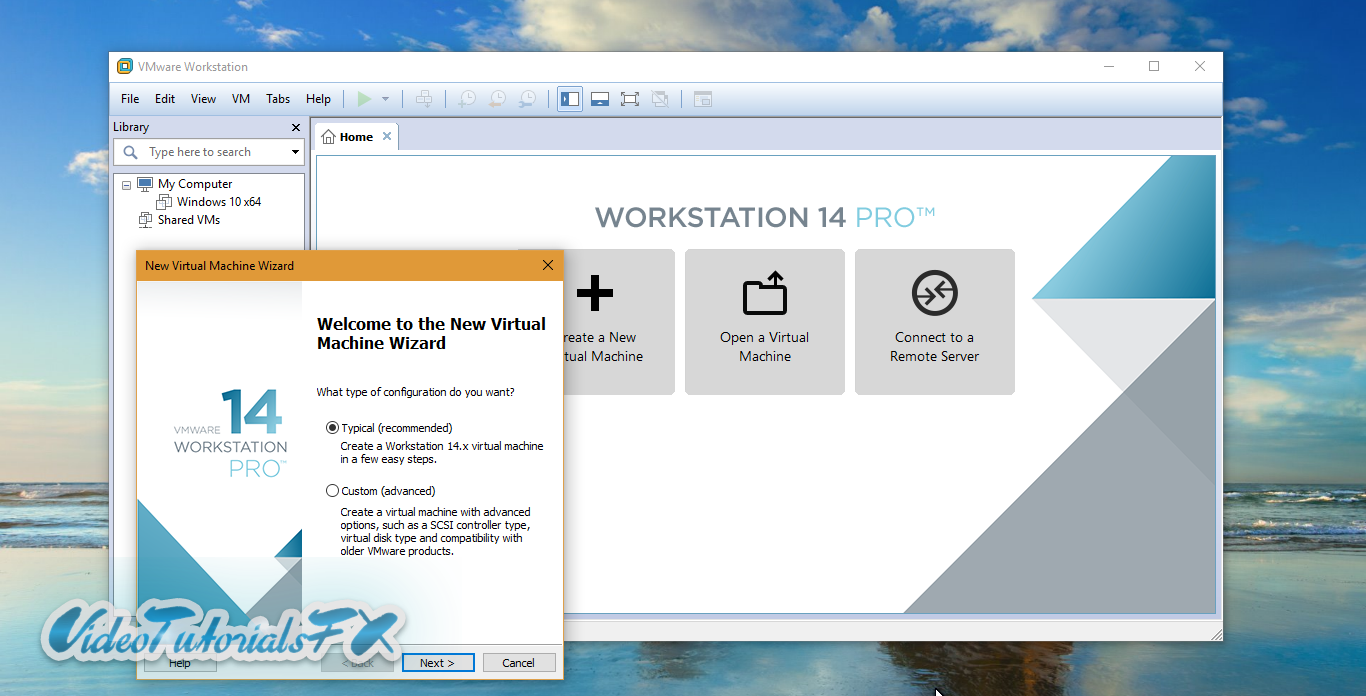Click the Revert to Snapshot icon
This screenshot has height=696, width=1366.
click(497, 99)
